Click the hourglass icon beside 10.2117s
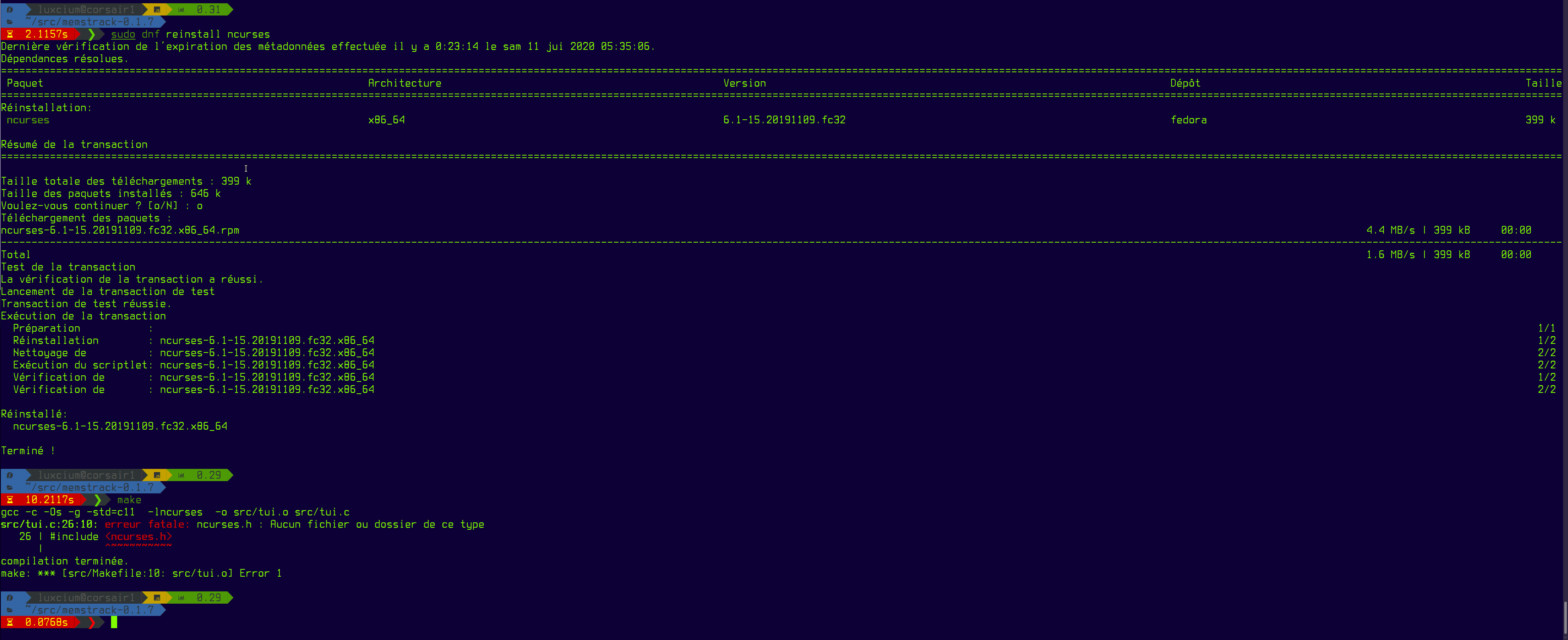This screenshot has height=640, width=1568. click(x=10, y=500)
